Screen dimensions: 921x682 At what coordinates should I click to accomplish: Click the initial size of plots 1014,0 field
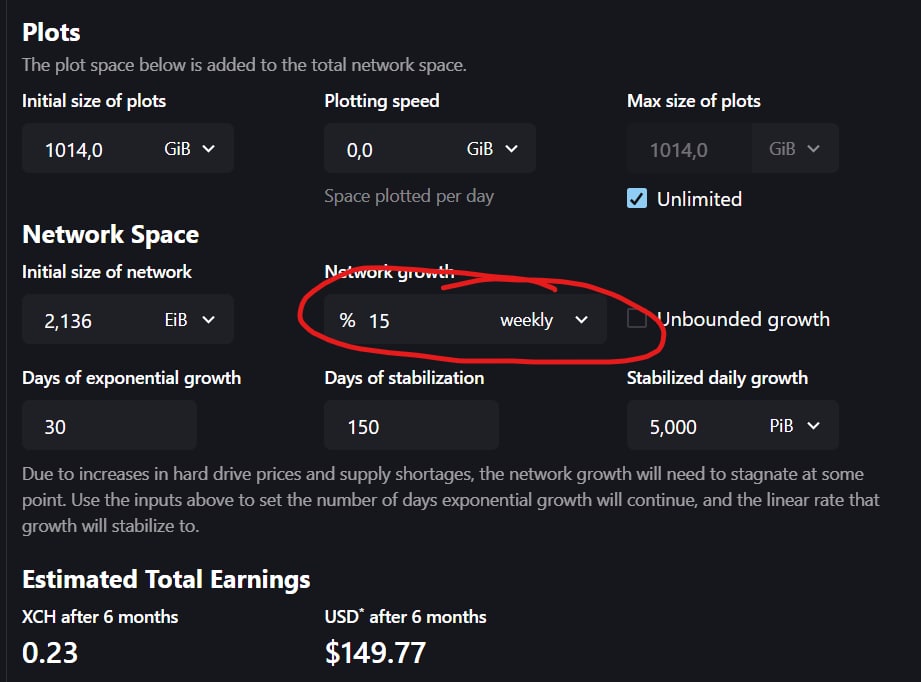point(88,149)
